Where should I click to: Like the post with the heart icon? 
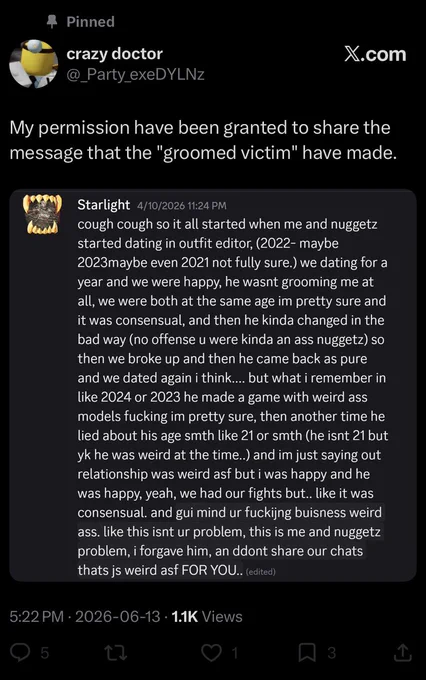212,653
